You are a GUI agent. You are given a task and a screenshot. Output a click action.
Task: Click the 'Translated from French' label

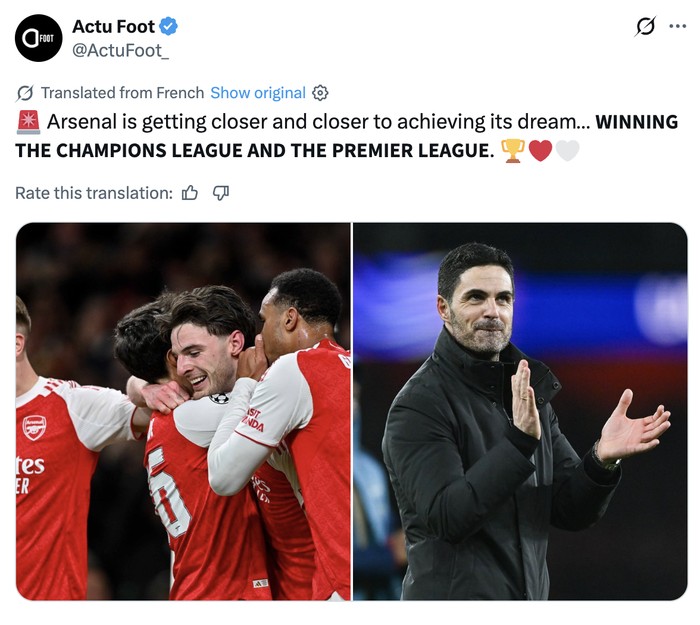coord(122,93)
